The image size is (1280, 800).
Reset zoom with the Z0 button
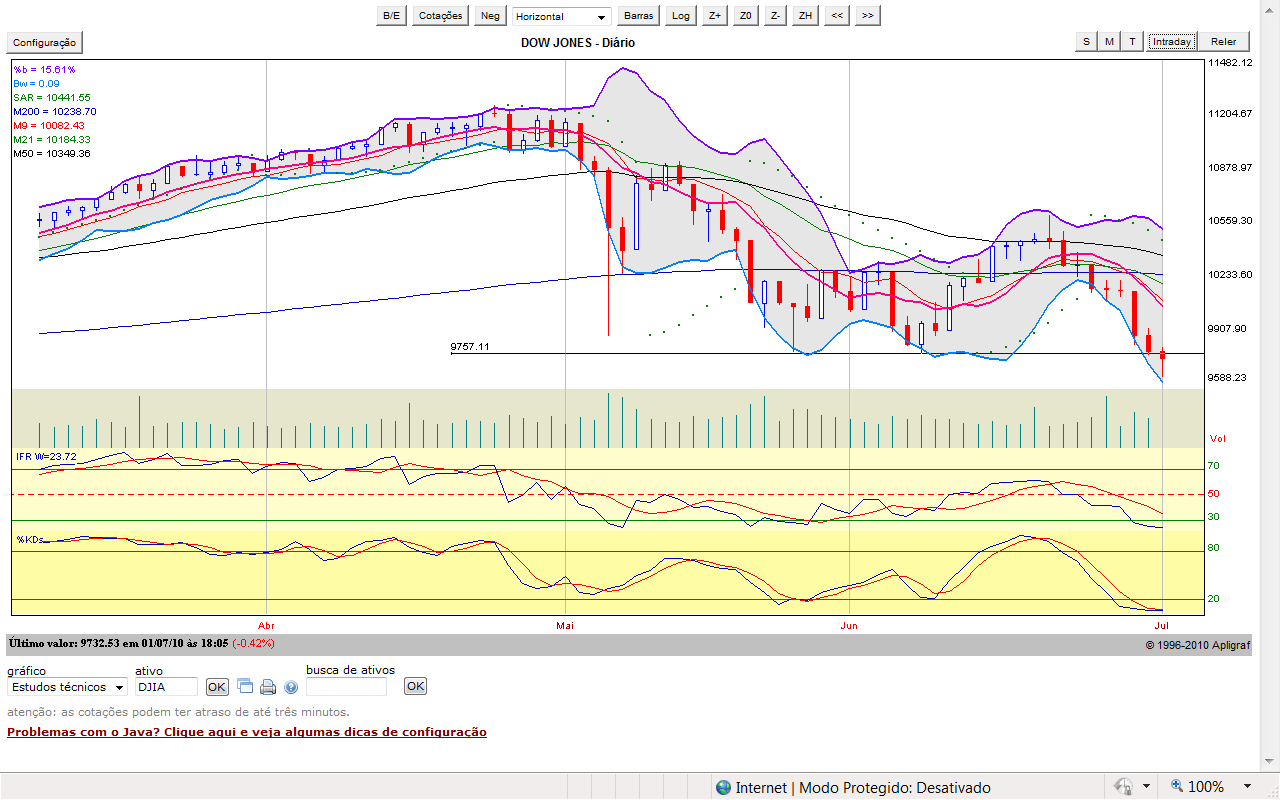(745, 16)
